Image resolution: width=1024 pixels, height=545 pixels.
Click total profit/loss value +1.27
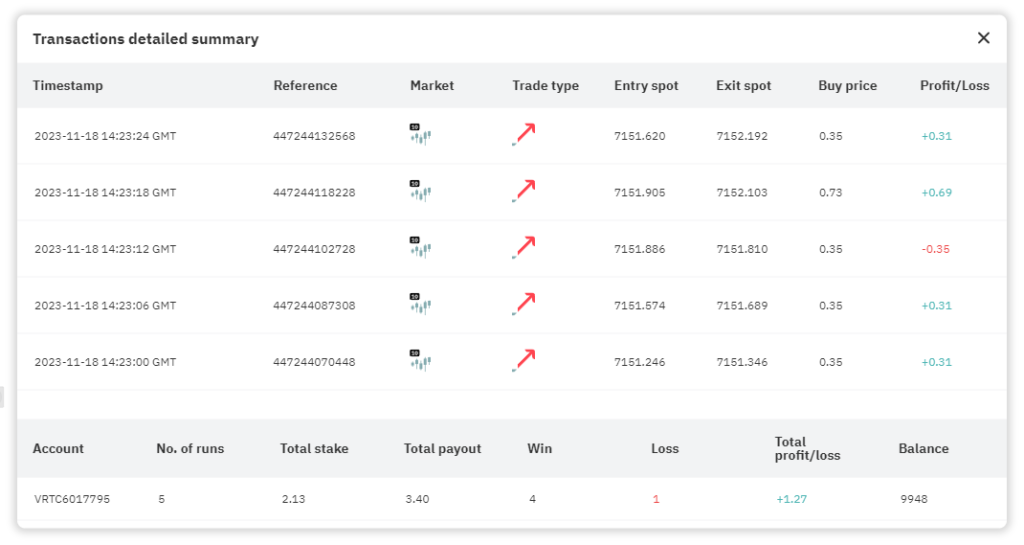791,499
